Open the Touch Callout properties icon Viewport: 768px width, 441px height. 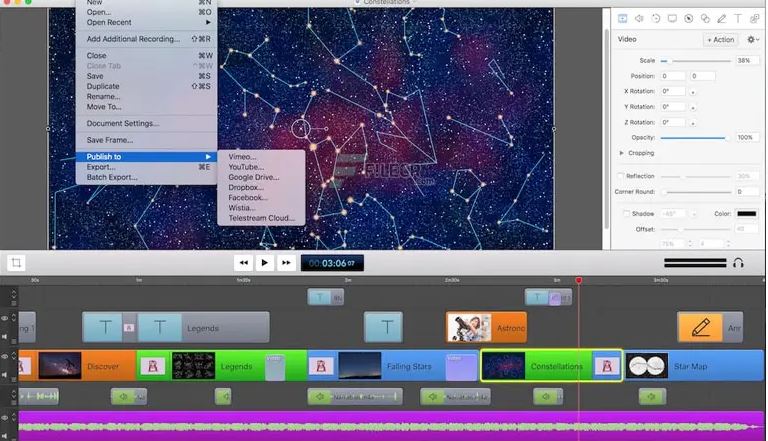coord(705,19)
